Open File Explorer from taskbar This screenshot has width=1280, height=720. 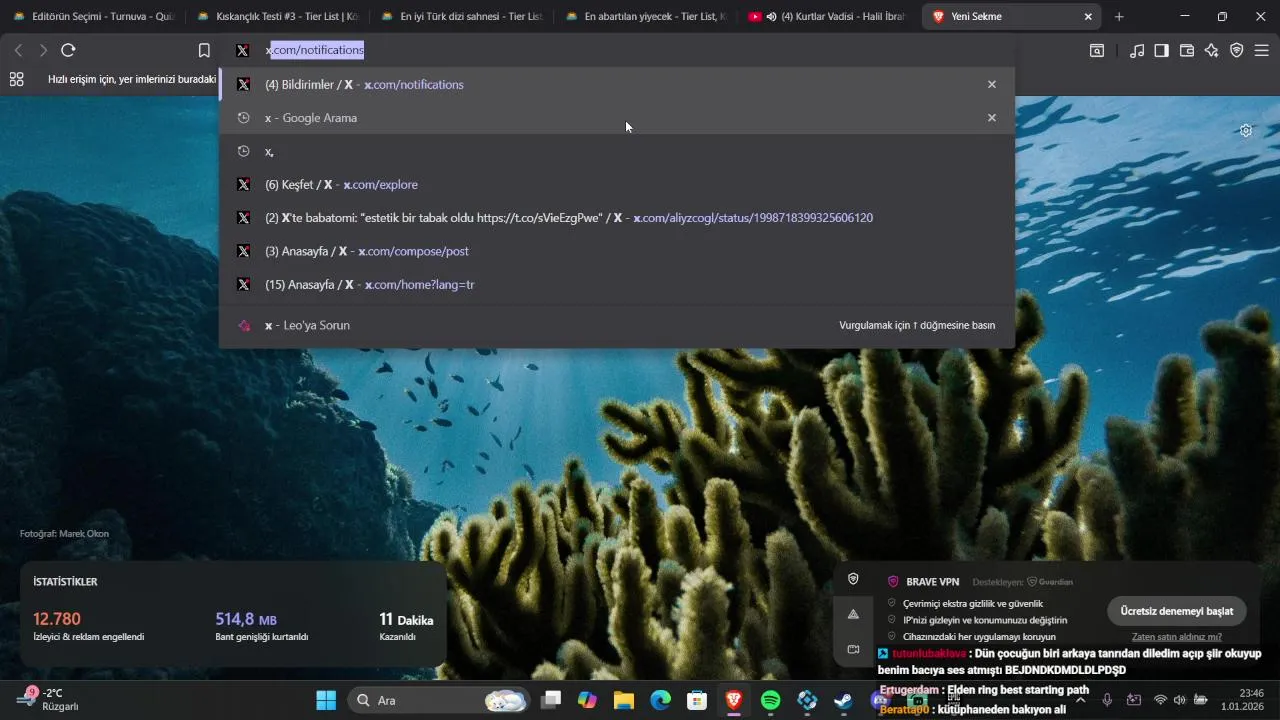coord(624,700)
